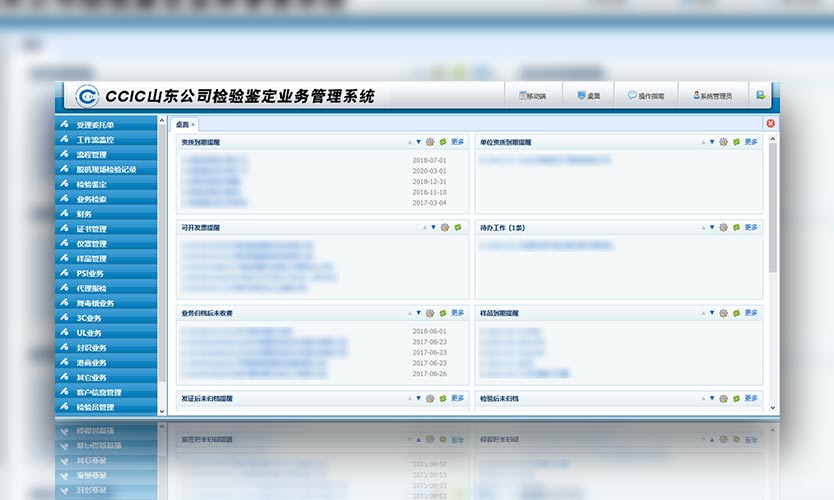Open settings gear of 业务归档后未收费 panel
Viewport: 834px width, 500px height.
coord(430,313)
